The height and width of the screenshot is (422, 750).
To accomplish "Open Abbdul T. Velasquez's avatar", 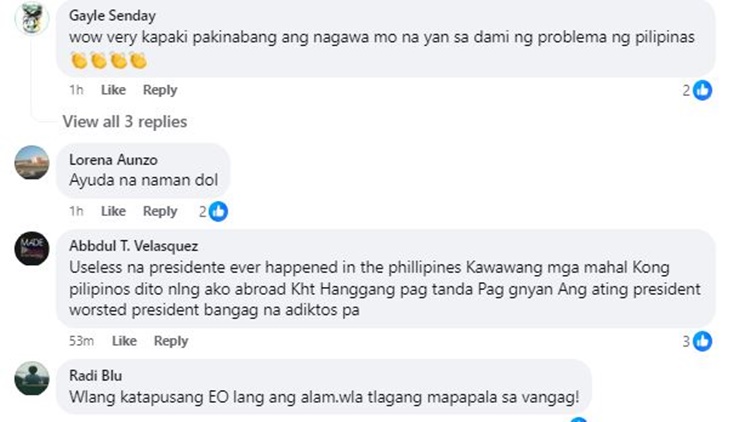I will tap(32, 248).
